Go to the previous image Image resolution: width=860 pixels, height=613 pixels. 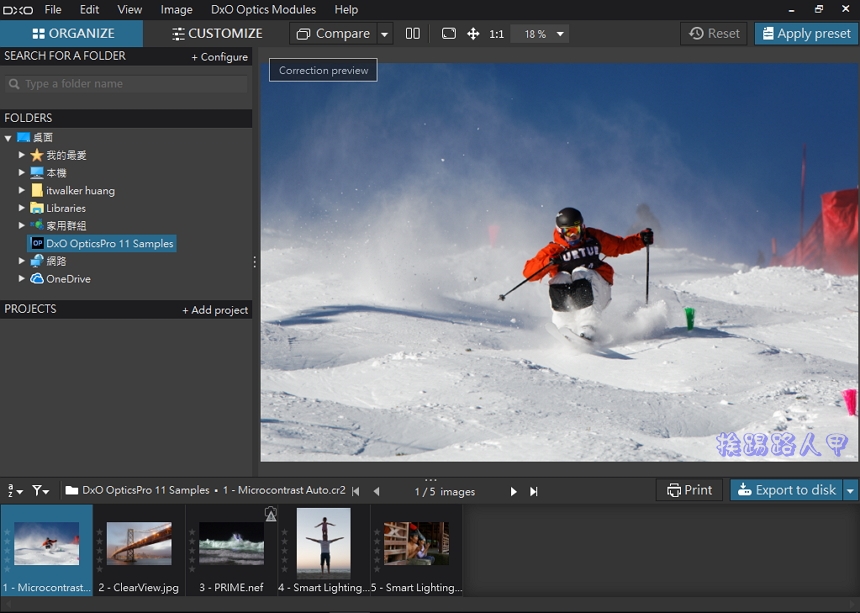click(376, 491)
